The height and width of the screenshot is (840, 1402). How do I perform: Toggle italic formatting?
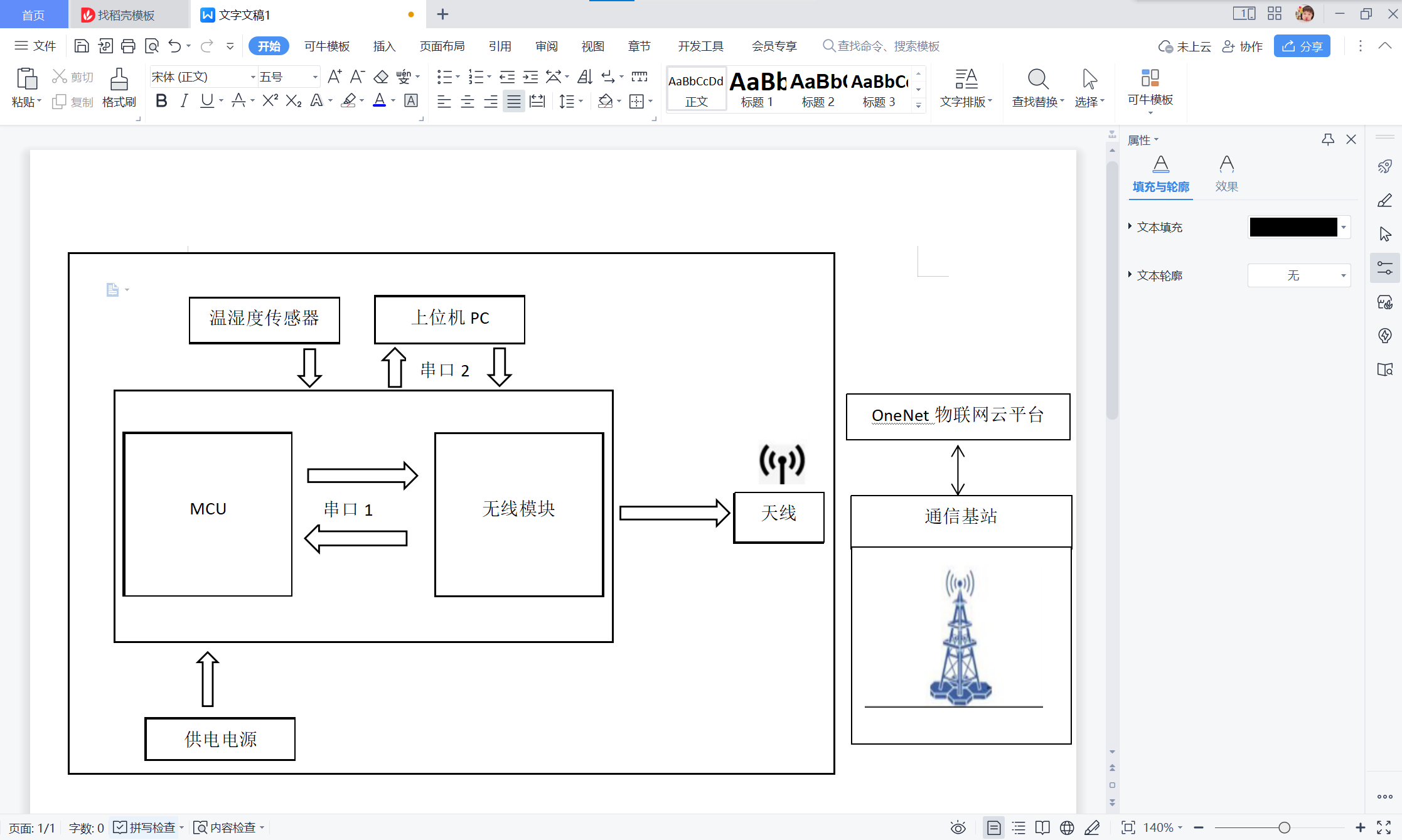pyautogui.click(x=184, y=100)
